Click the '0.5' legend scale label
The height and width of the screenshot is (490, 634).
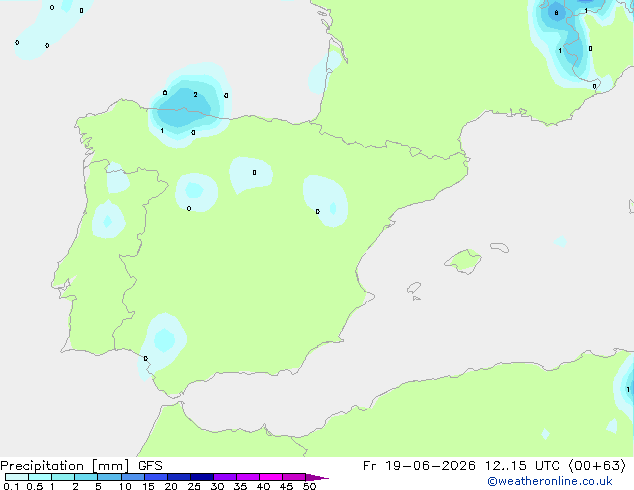coord(34,486)
